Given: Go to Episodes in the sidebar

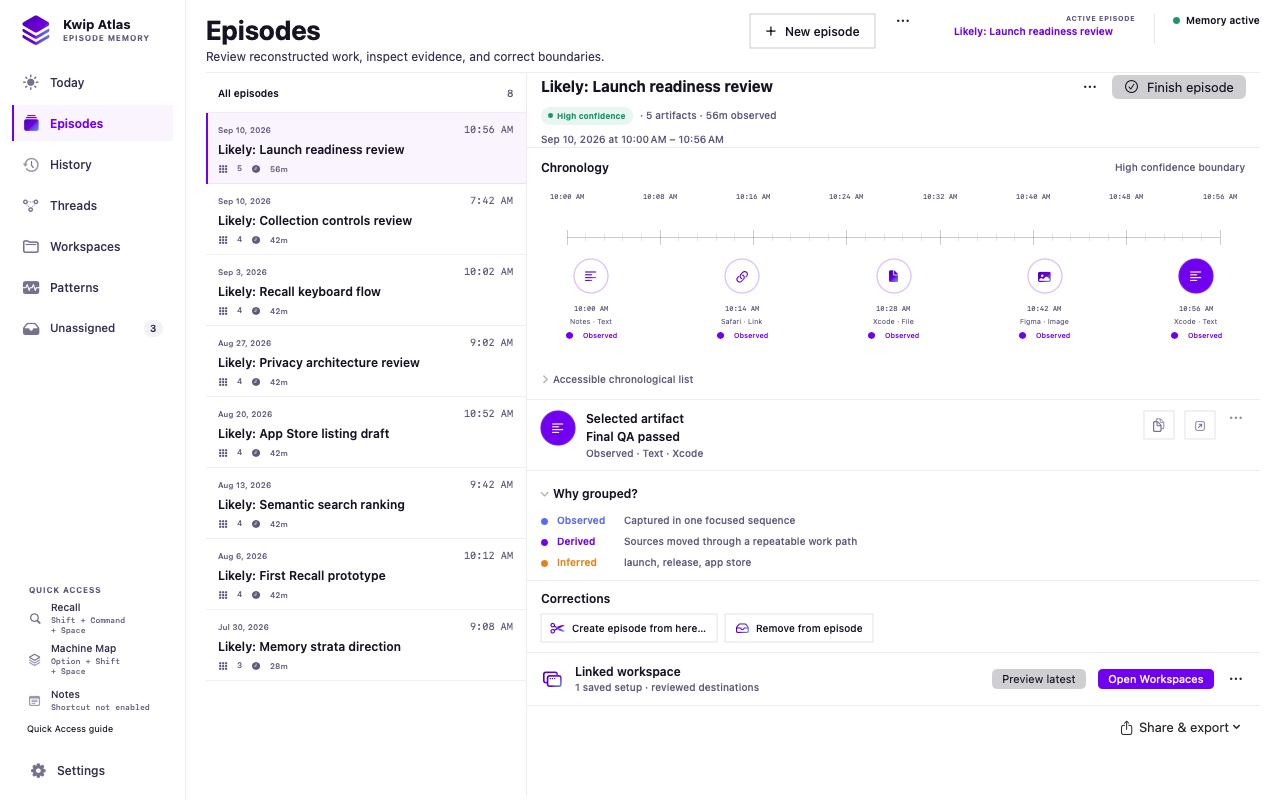Looking at the screenshot, I should coord(92,124).
